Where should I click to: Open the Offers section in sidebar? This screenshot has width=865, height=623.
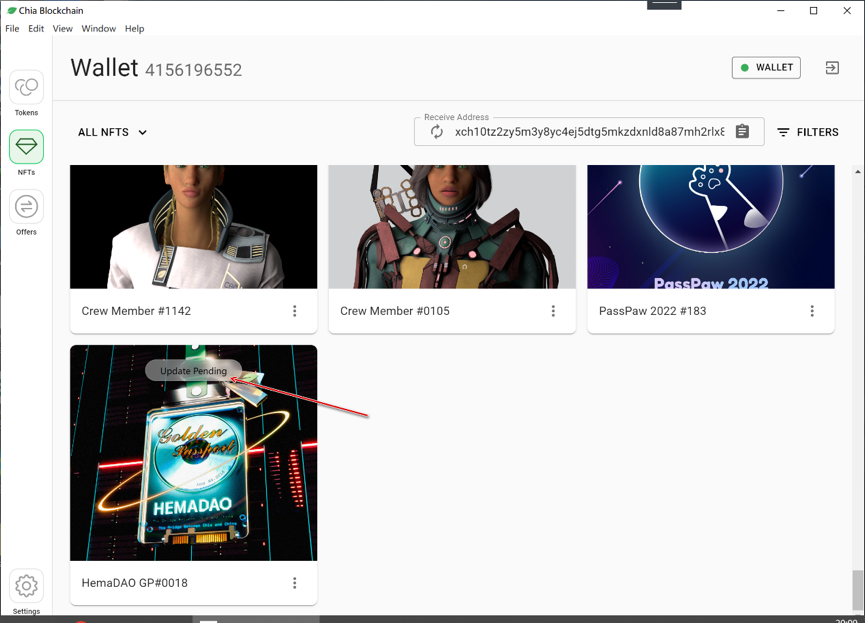[x=26, y=207]
